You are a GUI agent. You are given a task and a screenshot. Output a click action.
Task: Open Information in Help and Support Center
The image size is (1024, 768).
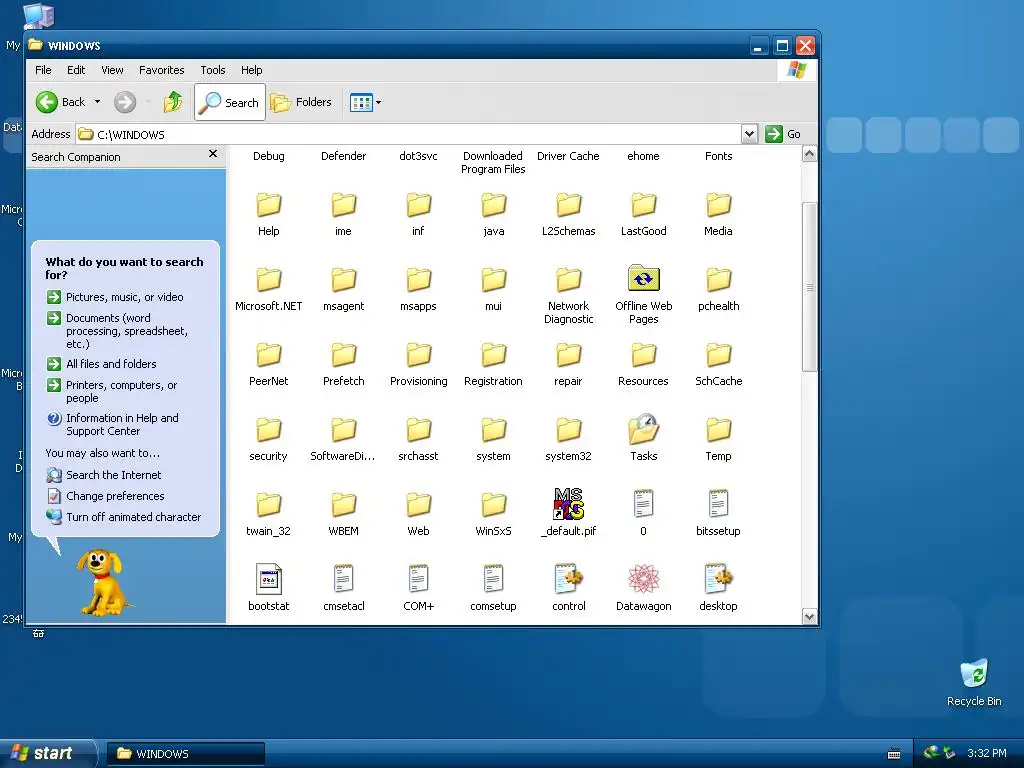[x=113, y=424]
